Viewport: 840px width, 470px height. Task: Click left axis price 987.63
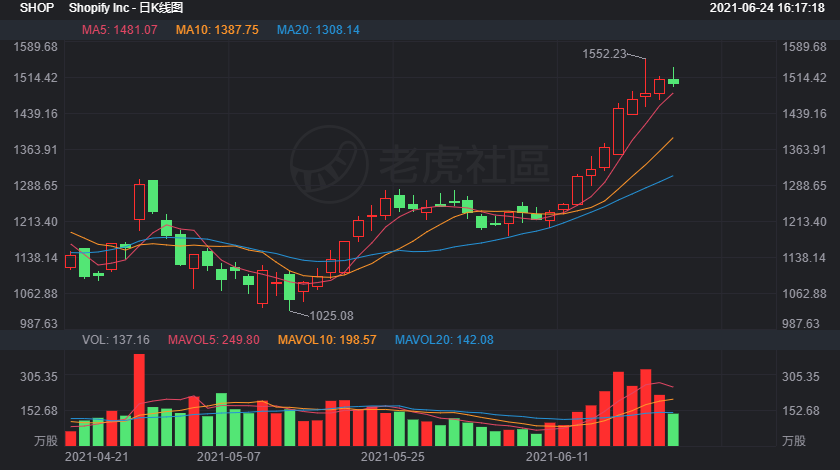pos(39,324)
